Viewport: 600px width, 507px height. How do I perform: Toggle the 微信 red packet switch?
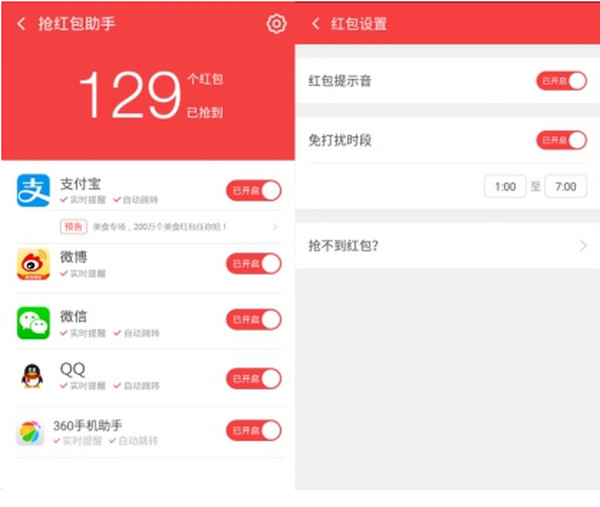tap(254, 320)
